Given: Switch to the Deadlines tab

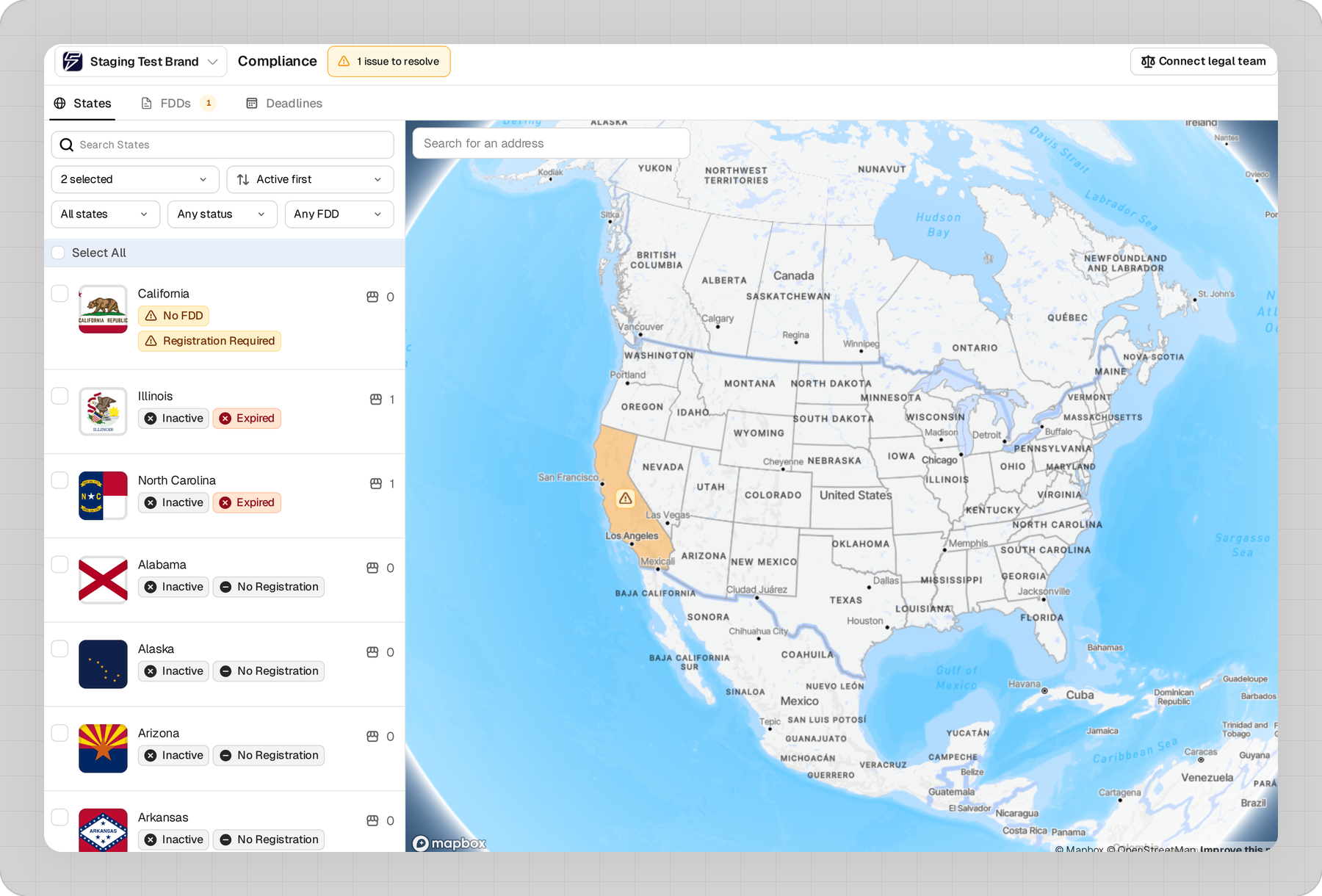Looking at the screenshot, I should pos(284,104).
